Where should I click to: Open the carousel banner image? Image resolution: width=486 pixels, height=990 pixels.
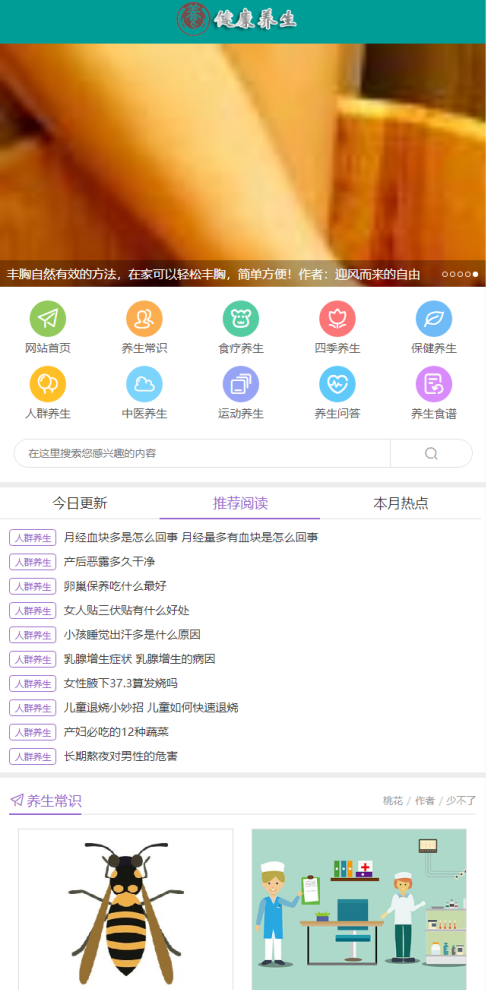[243, 165]
